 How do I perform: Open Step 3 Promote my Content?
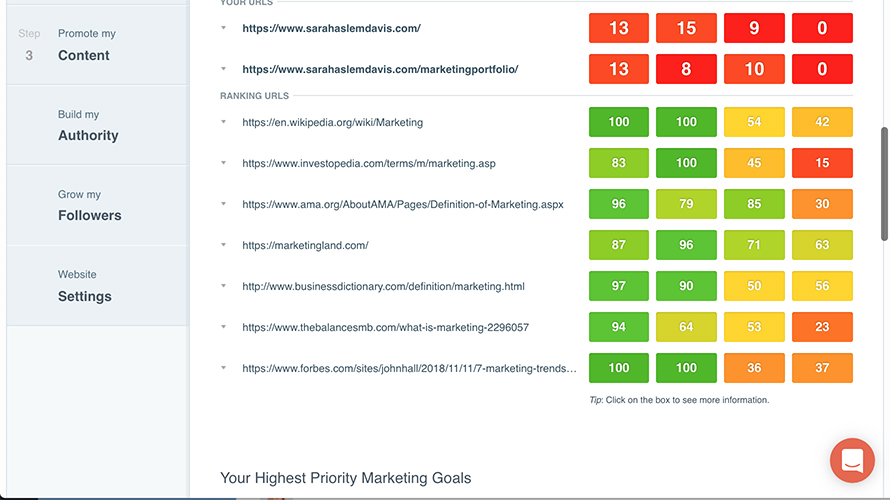(85, 45)
